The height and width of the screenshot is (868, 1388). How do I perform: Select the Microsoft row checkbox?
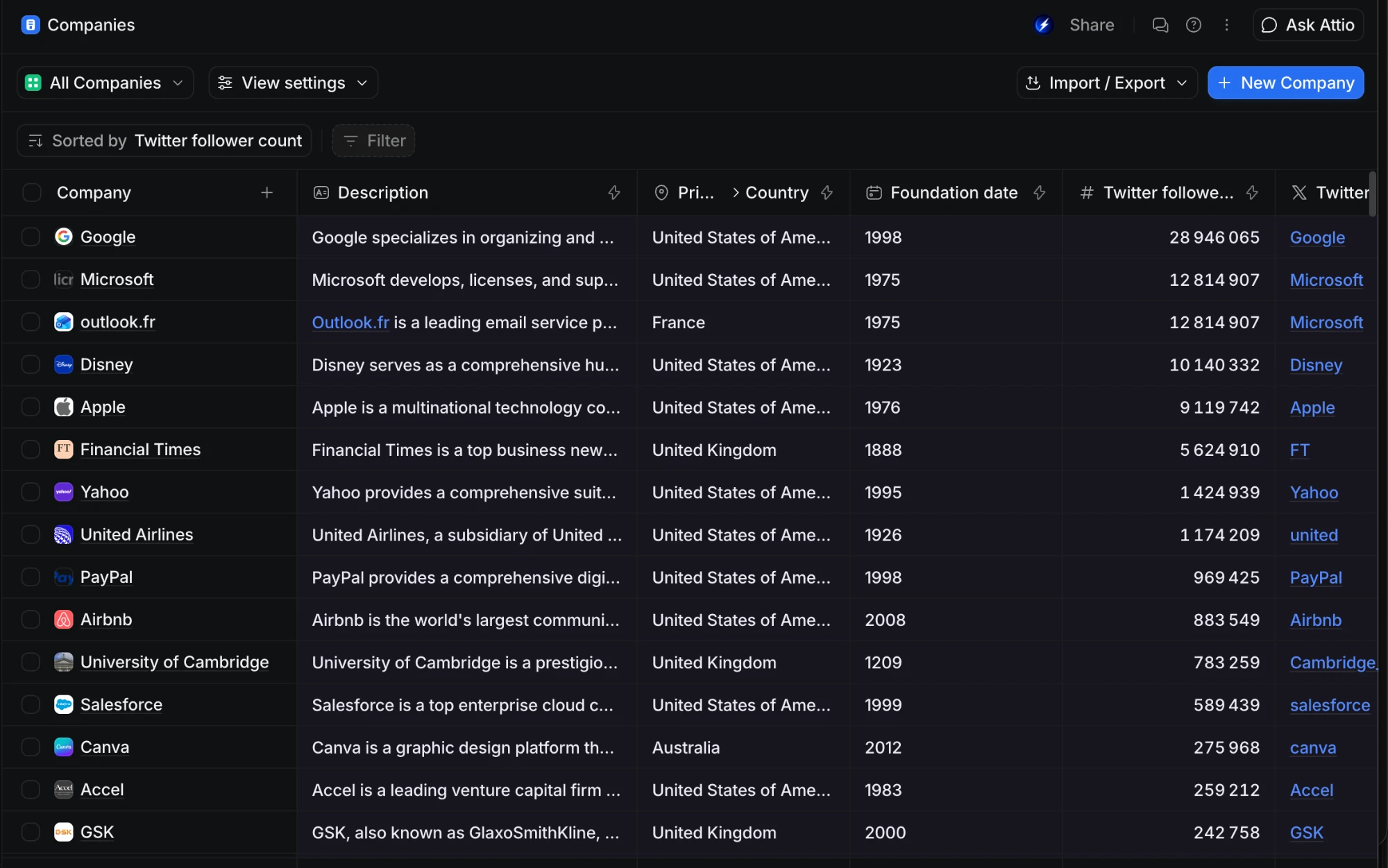coord(31,279)
